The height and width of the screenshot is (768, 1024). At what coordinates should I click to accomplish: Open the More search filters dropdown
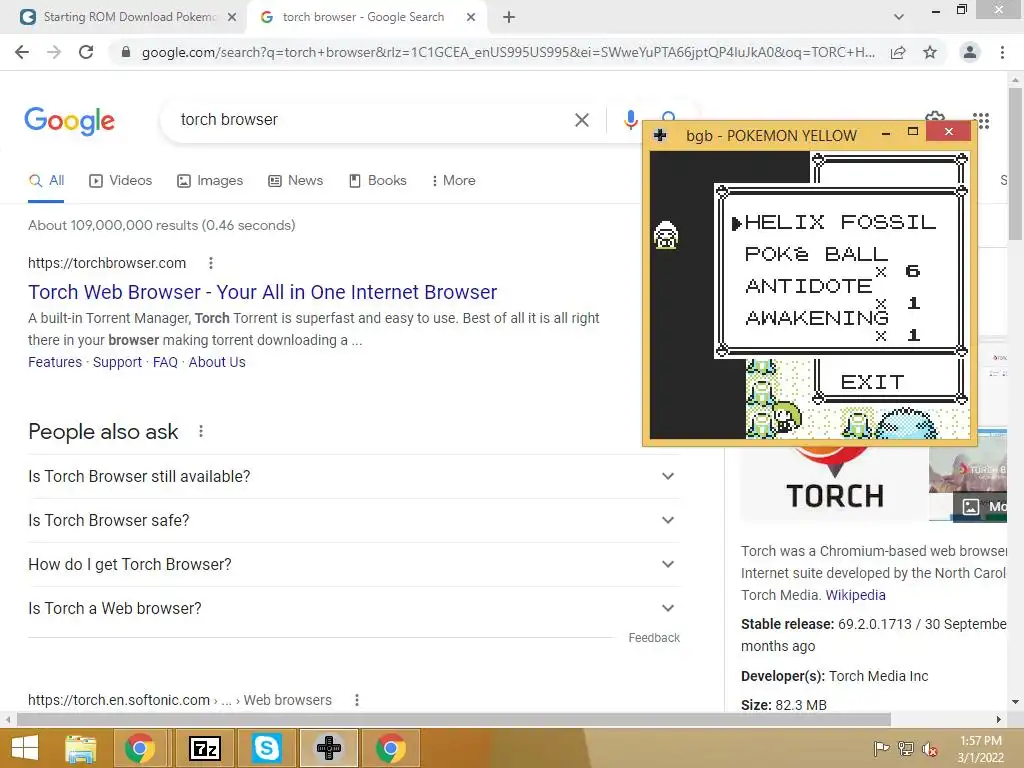pos(453,180)
